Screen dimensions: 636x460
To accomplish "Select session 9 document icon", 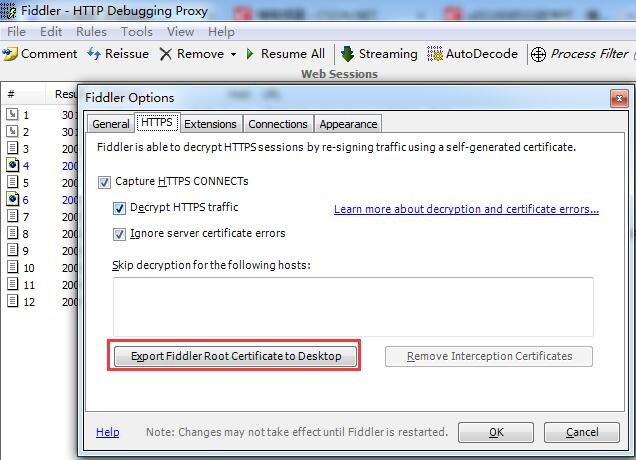I will (x=13, y=250).
